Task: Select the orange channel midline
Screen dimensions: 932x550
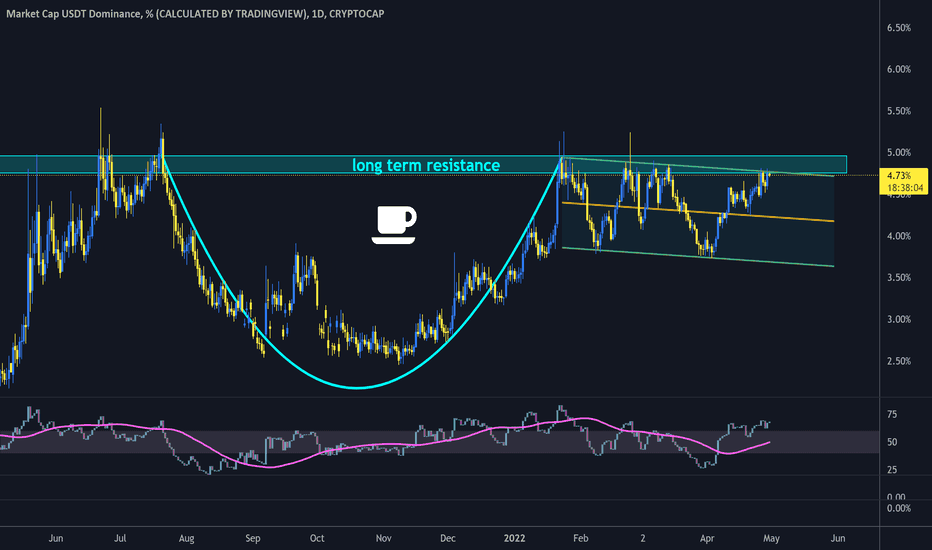Action: (x=698, y=212)
